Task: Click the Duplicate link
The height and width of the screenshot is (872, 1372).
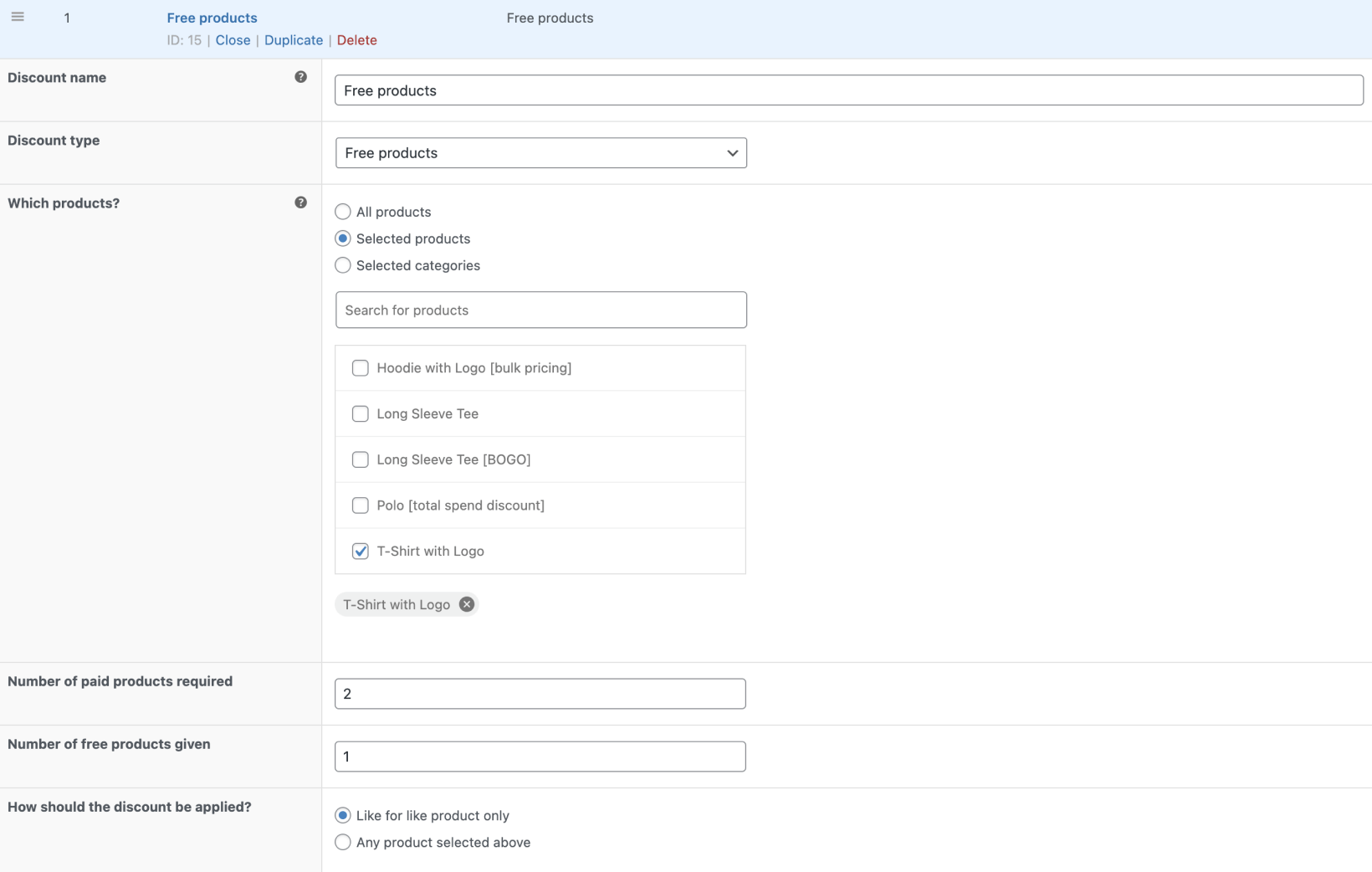Action: [294, 40]
